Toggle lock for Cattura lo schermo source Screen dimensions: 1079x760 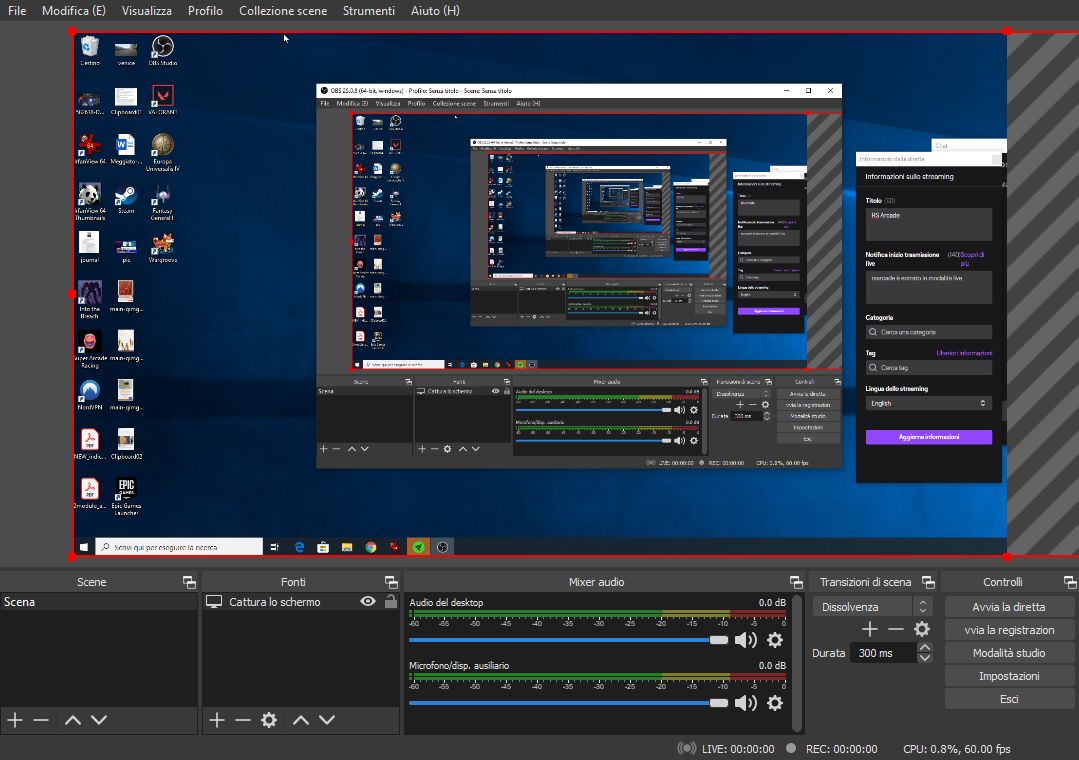click(x=390, y=602)
